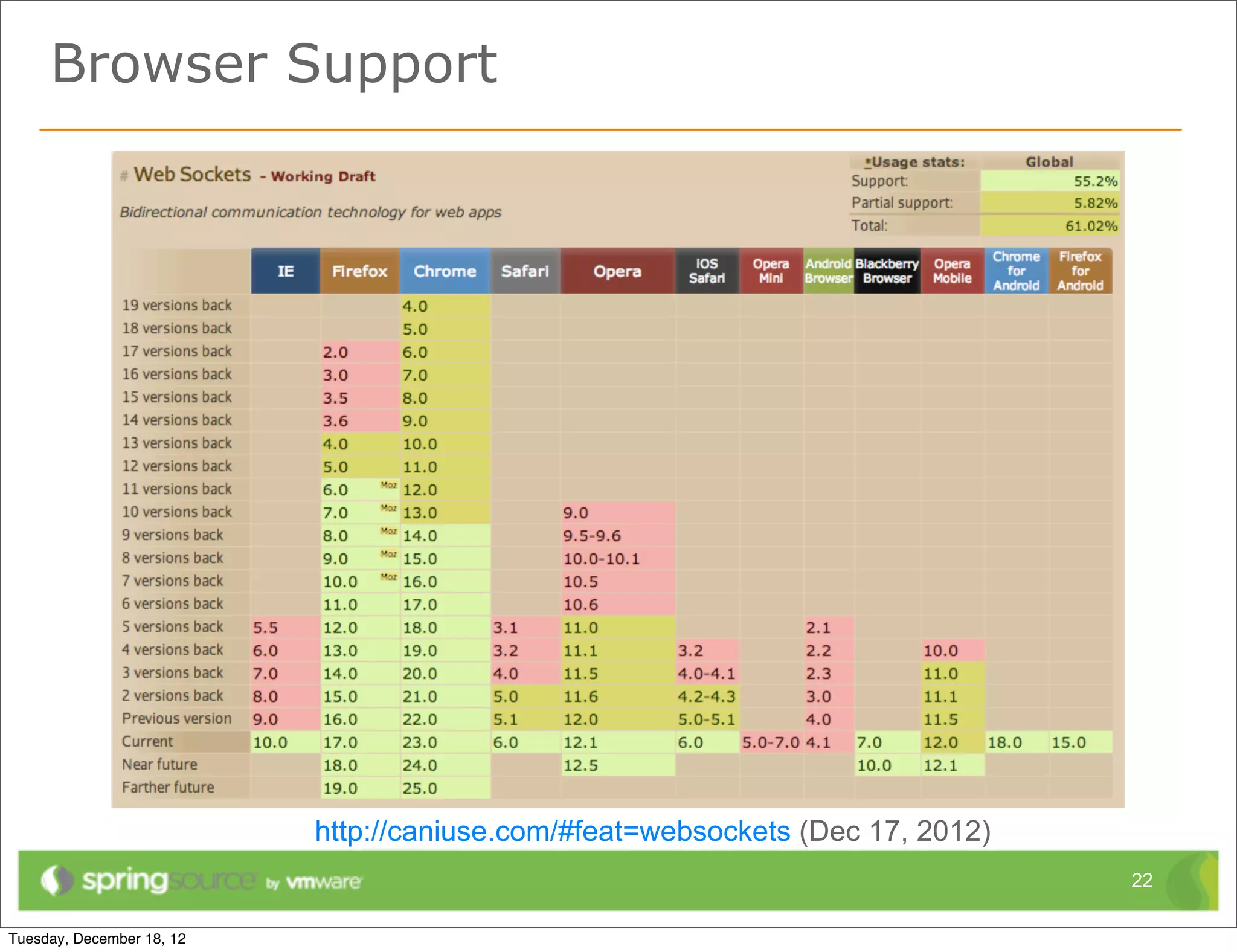1237x952 pixels.
Task: Select the Opera column header
Action: tap(618, 271)
